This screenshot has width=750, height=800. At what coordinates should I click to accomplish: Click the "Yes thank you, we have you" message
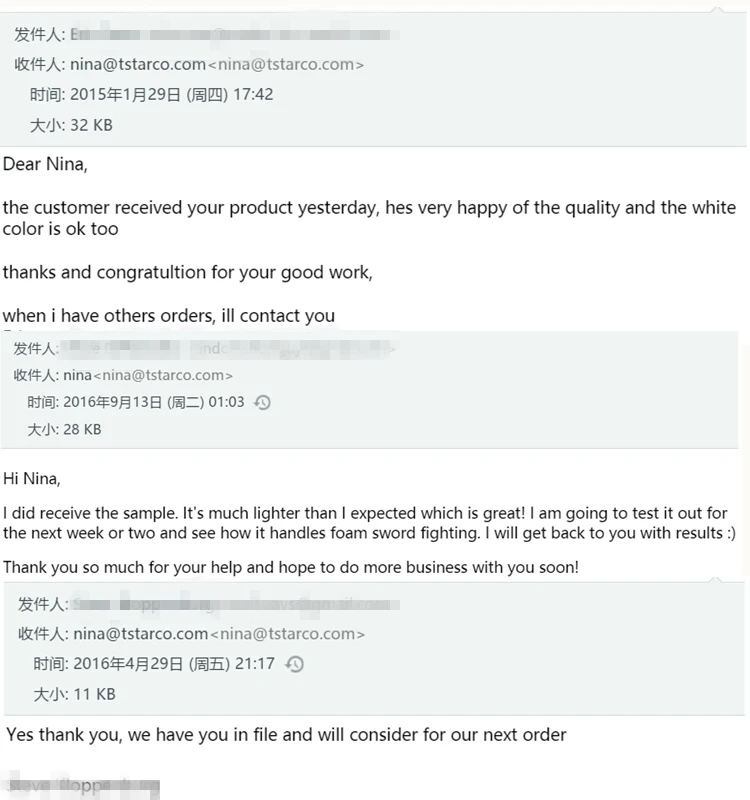(286, 735)
